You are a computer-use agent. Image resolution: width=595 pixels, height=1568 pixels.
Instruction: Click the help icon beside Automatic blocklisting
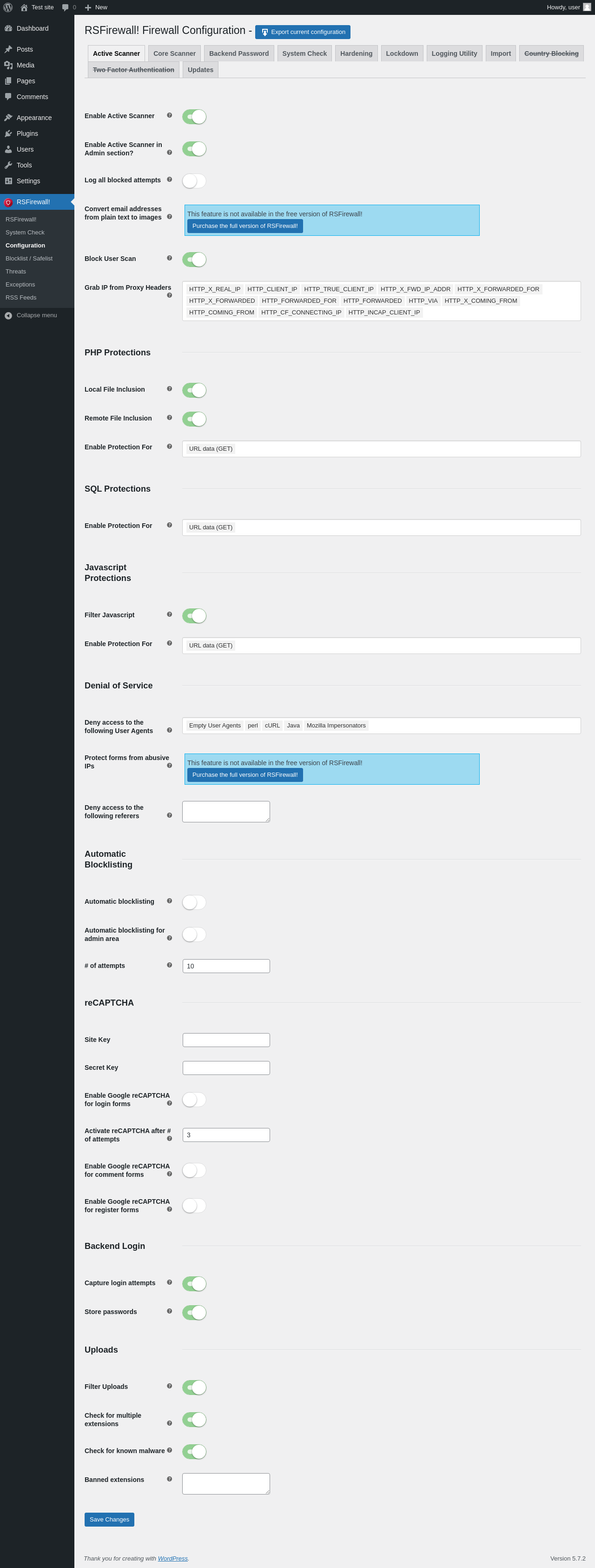pyautogui.click(x=169, y=901)
